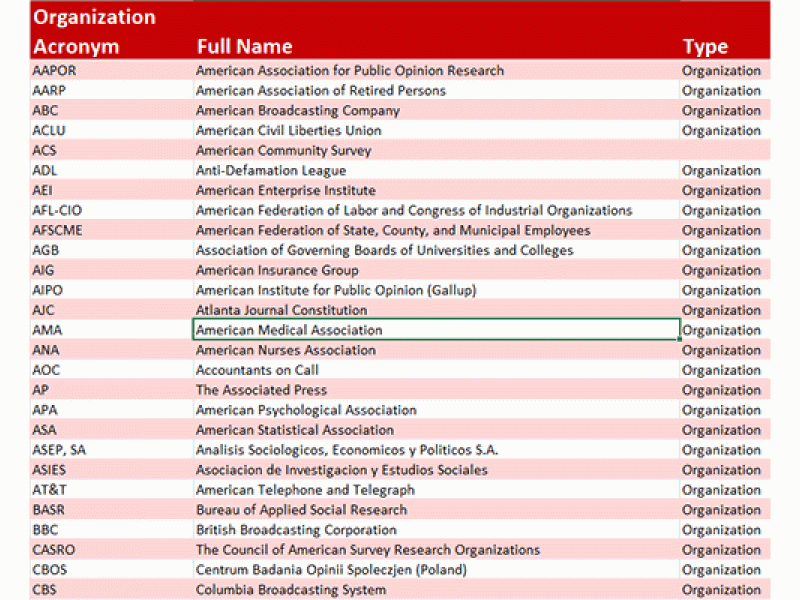
Task: Click the active 'American Medical Association' cell
Action: pos(436,330)
